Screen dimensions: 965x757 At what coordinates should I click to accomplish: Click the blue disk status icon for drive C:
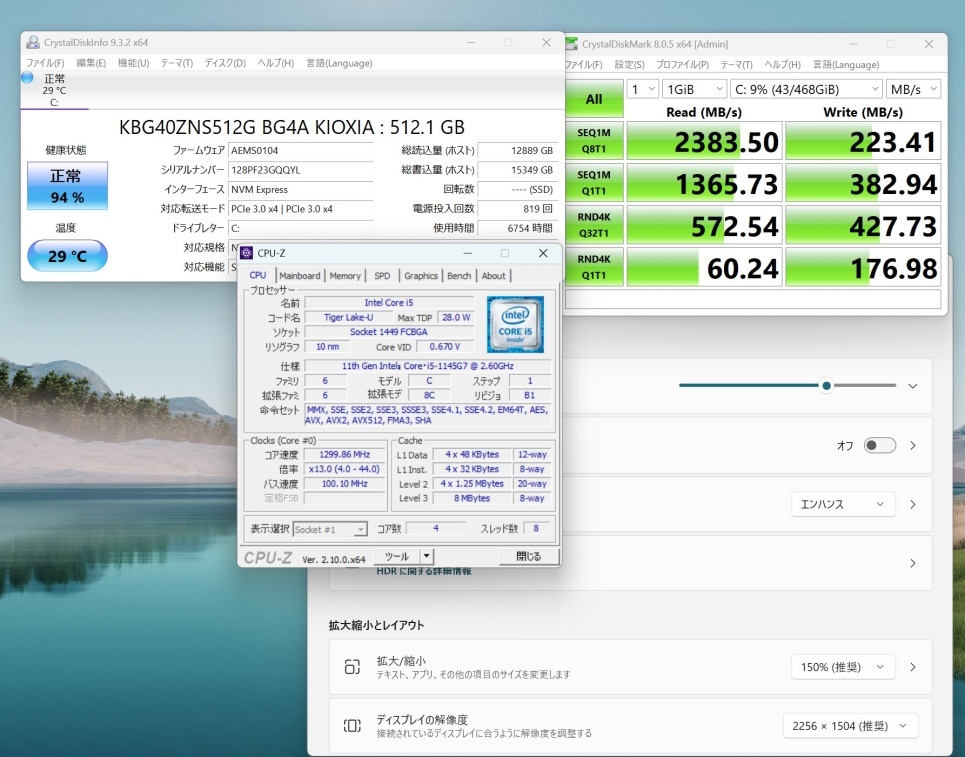(27, 78)
